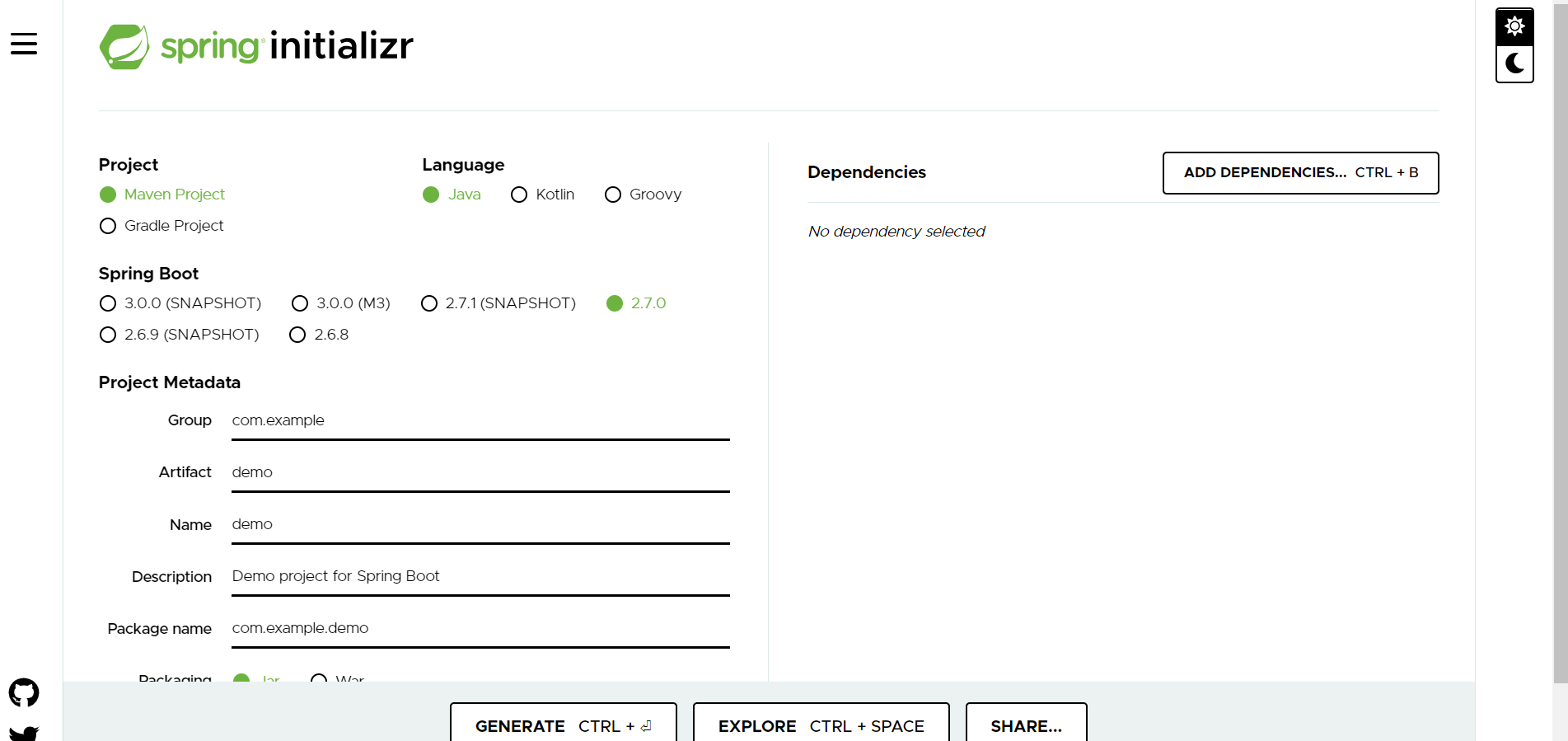Click the Group input field

pyautogui.click(x=480, y=420)
